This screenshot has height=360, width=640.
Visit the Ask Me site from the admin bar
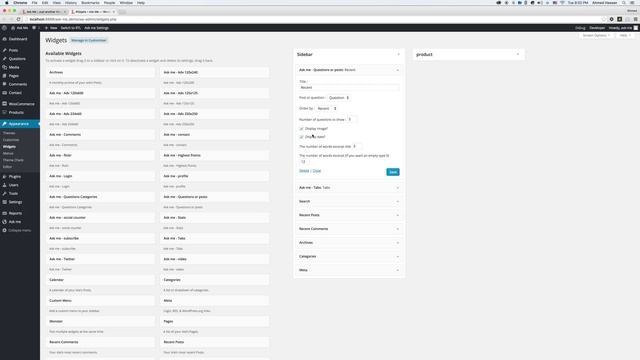pyautogui.click(x=20, y=28)
